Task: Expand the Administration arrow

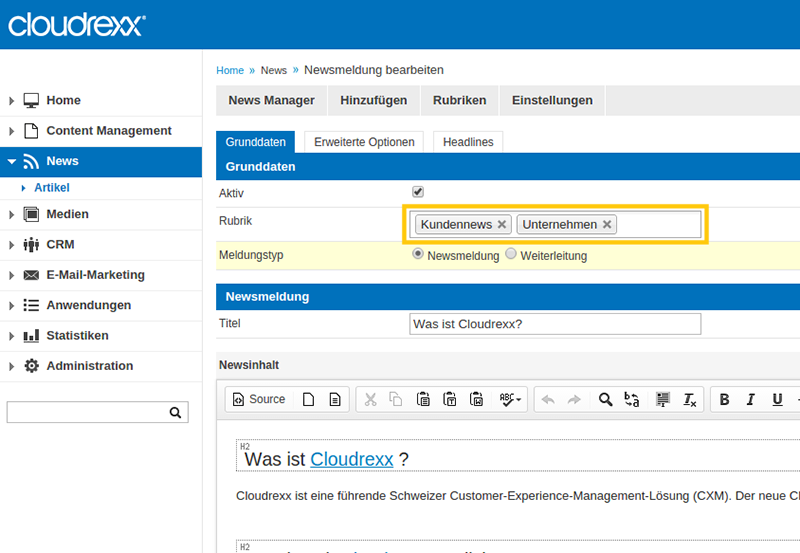Action: click(11, 366)
